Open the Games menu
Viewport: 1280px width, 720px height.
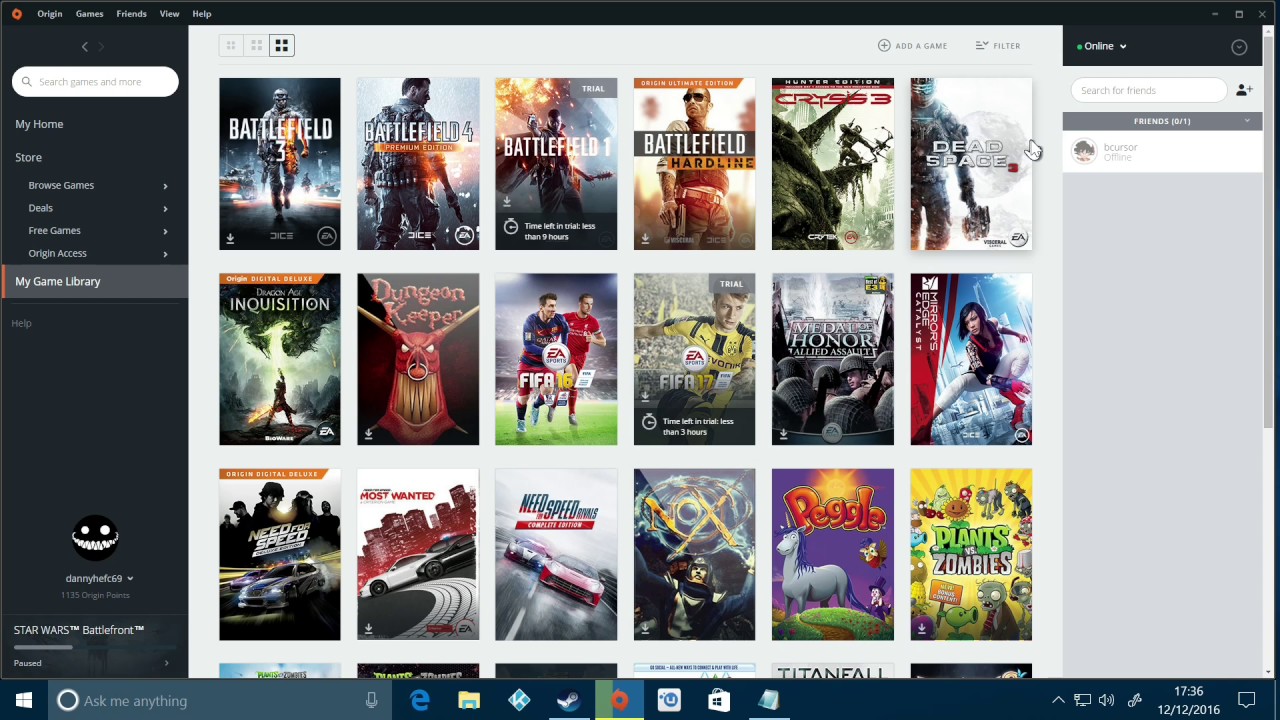89,14
